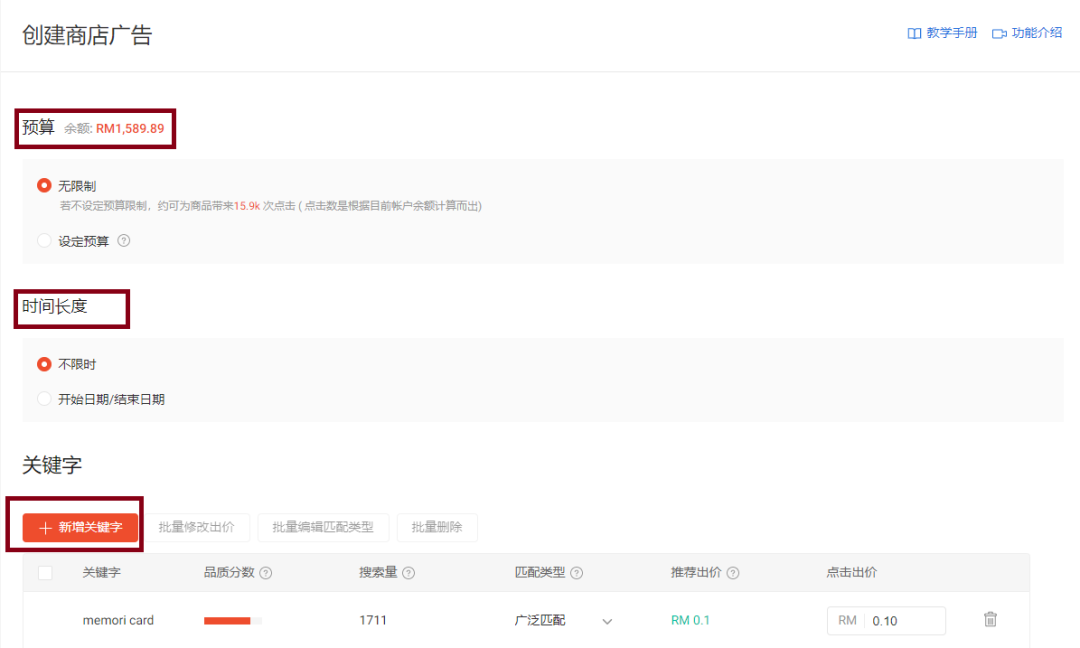The height and width of the screenshot is (648, 1080).
Task: Click the 0.10 bid input field
Action: pyautogui.click(x=897, y=620)
